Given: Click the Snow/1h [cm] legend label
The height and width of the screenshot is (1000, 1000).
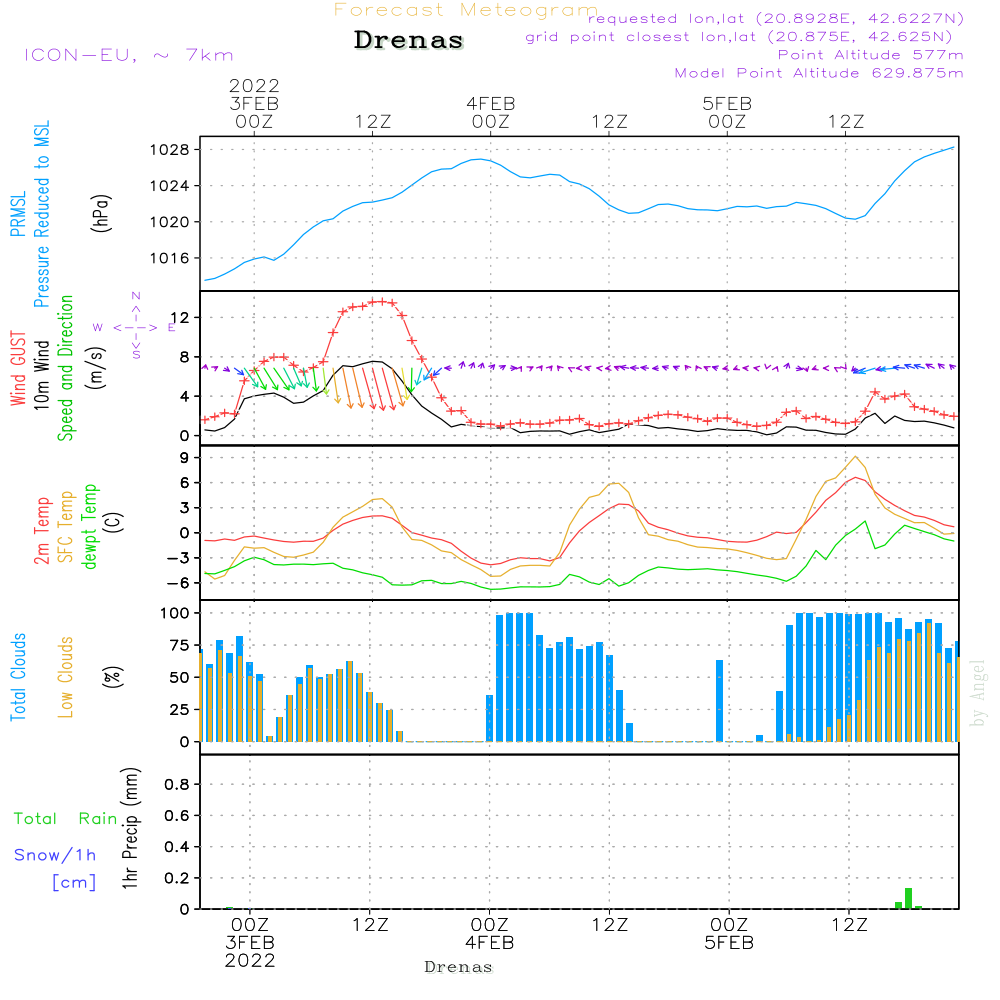Looking at the screenshot, I should [55, 868].
